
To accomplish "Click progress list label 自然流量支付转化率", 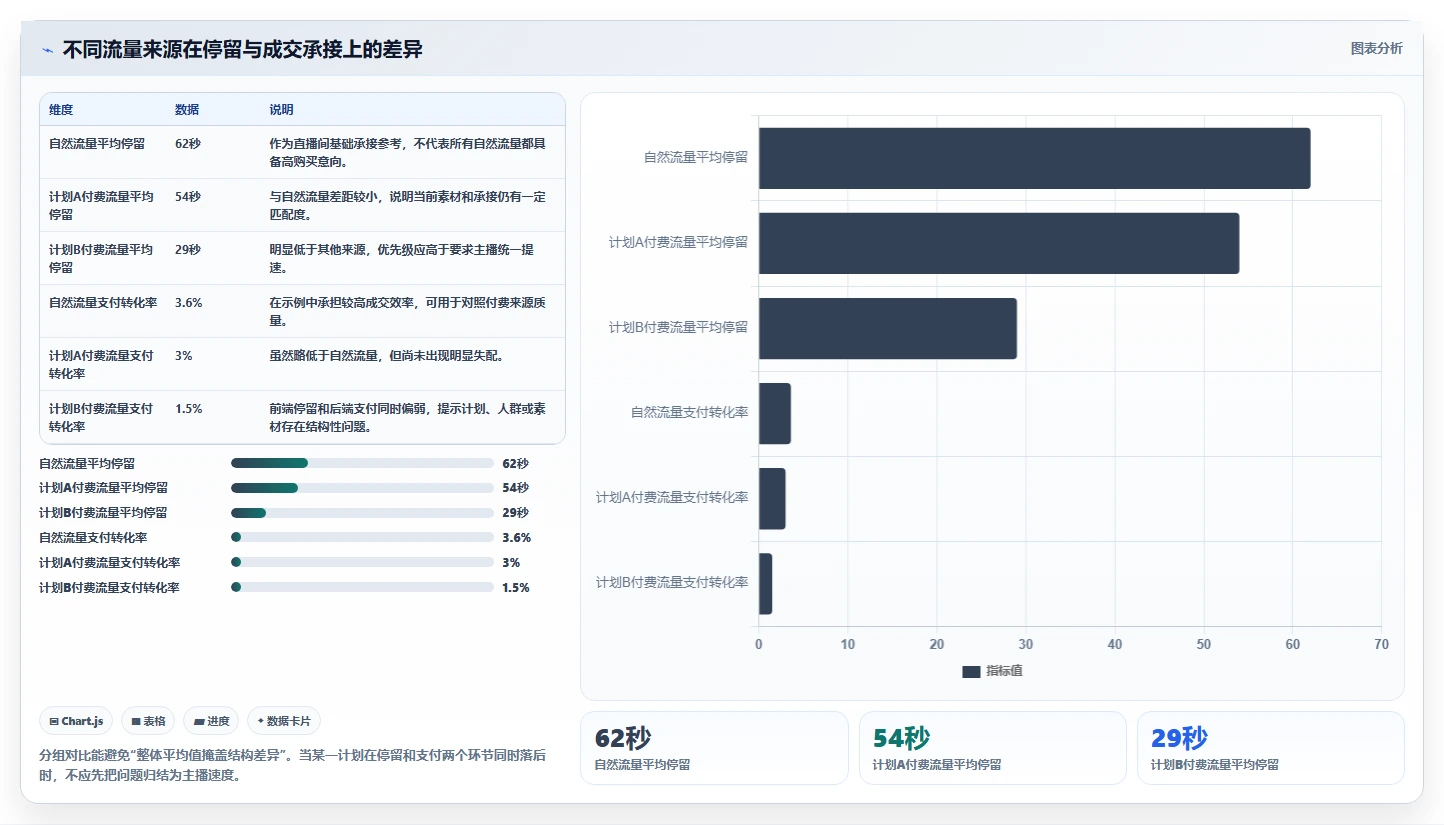I will 93,538.
